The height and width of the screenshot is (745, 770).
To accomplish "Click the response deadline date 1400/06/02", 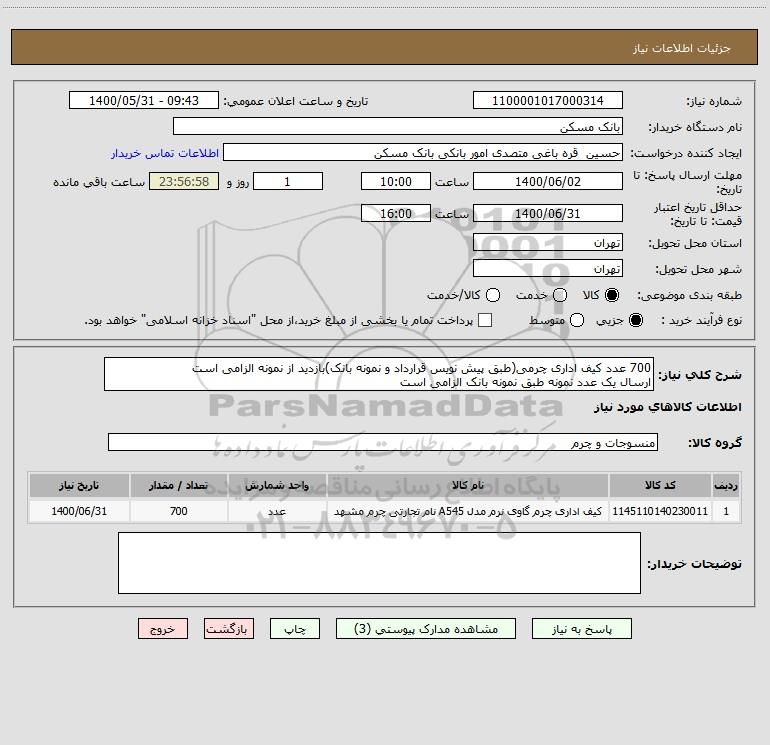I will click(x=548, y=181).
